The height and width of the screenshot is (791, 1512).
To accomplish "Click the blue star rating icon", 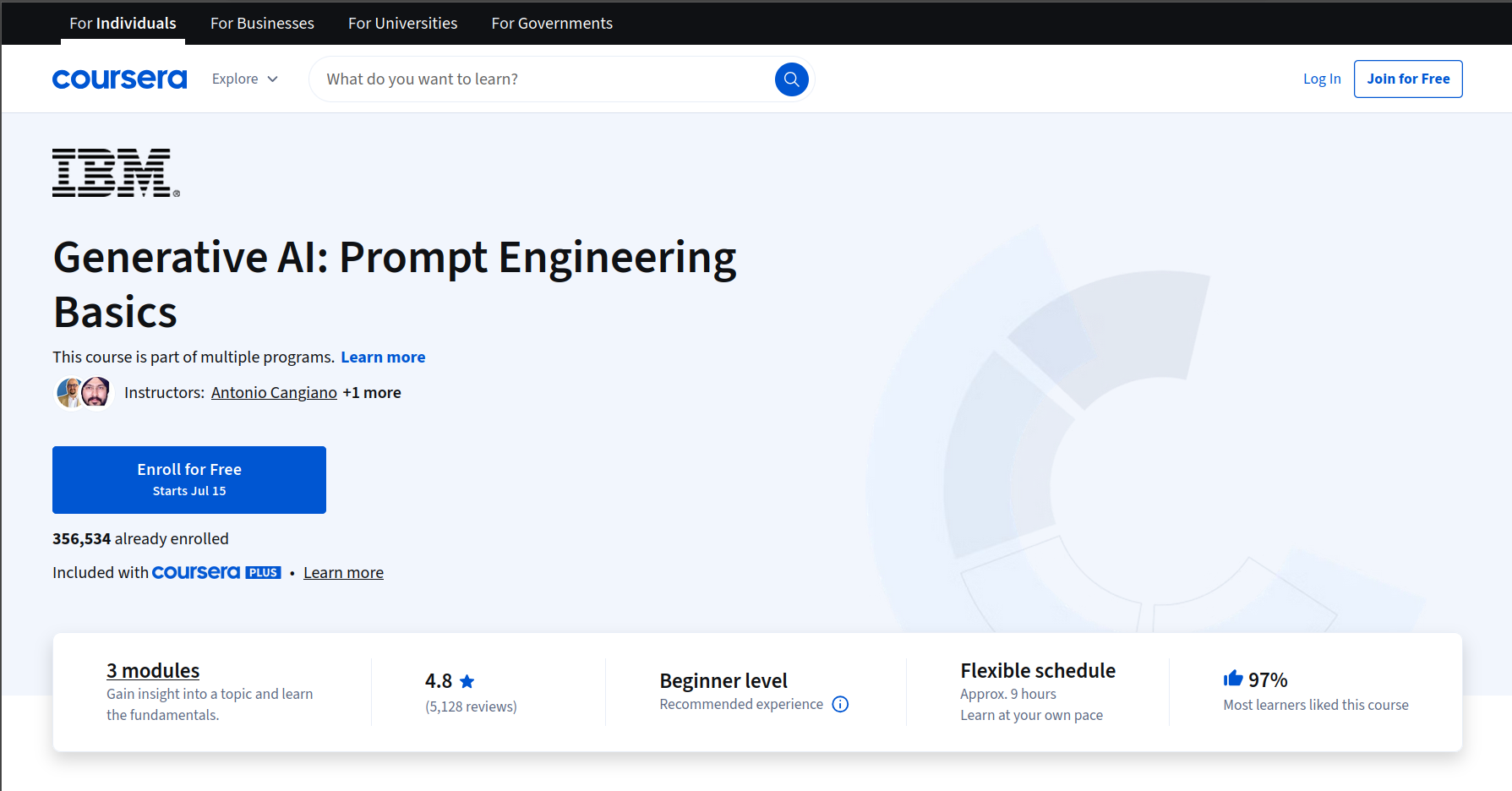I will [467, 681].
